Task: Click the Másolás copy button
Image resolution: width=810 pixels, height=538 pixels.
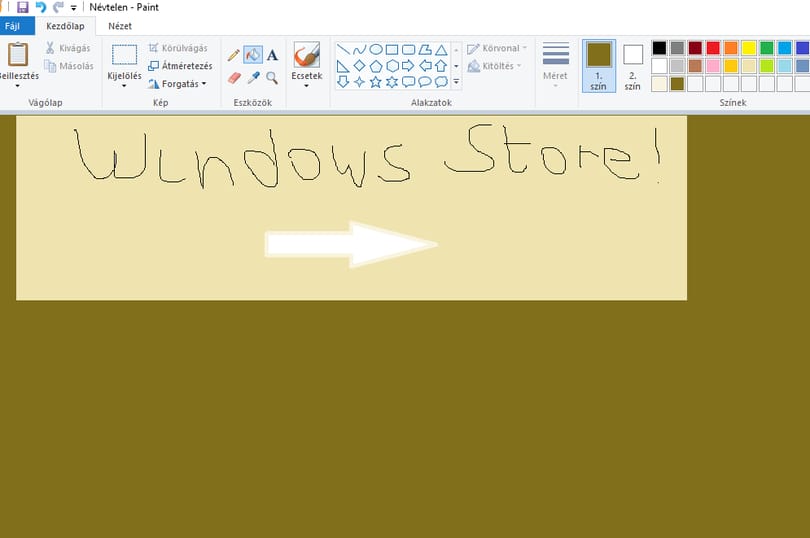Action: pos(69,66)
